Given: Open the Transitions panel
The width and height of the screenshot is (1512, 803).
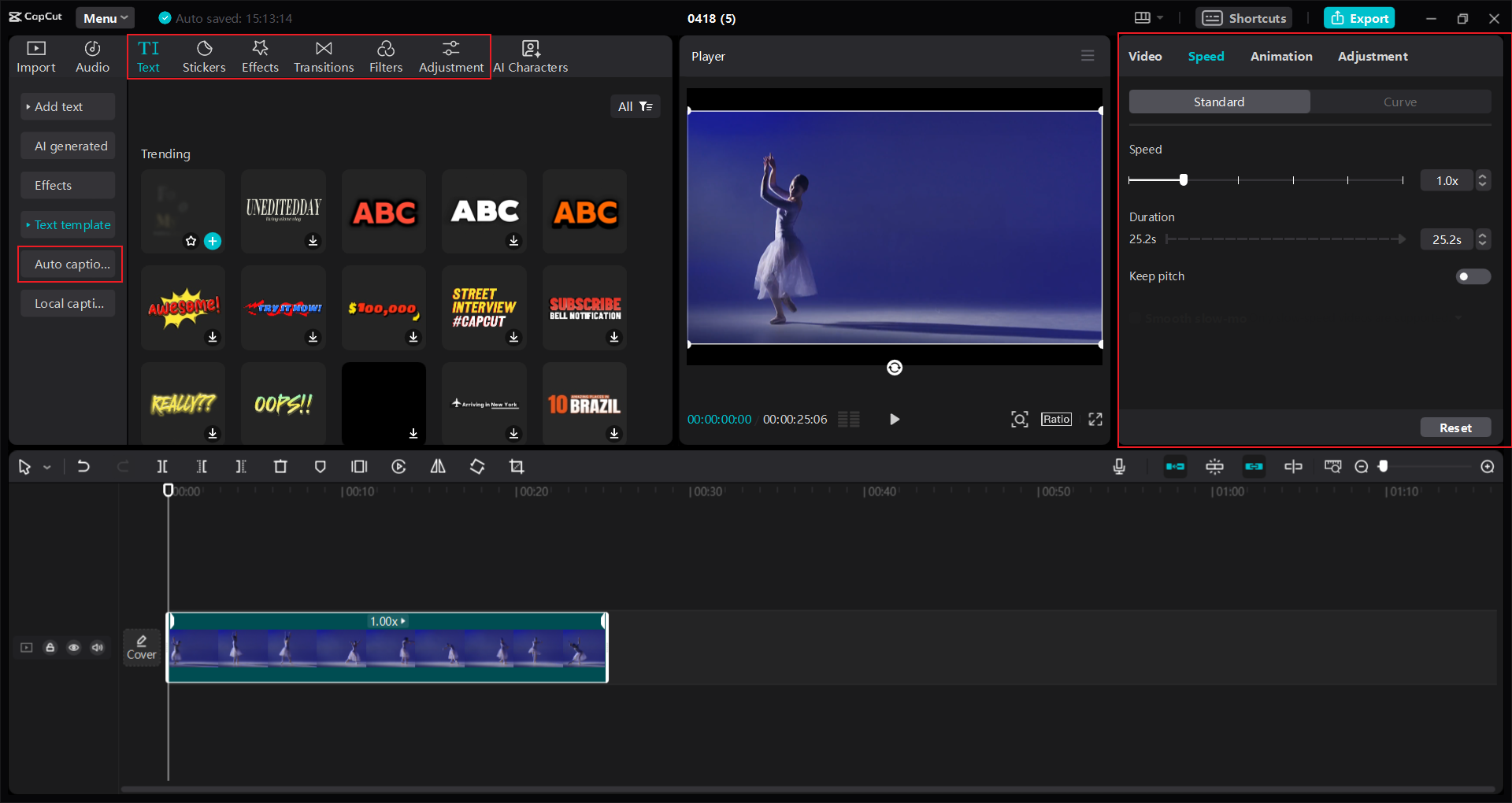Looking at the screenshot, I should pos(324,57).
